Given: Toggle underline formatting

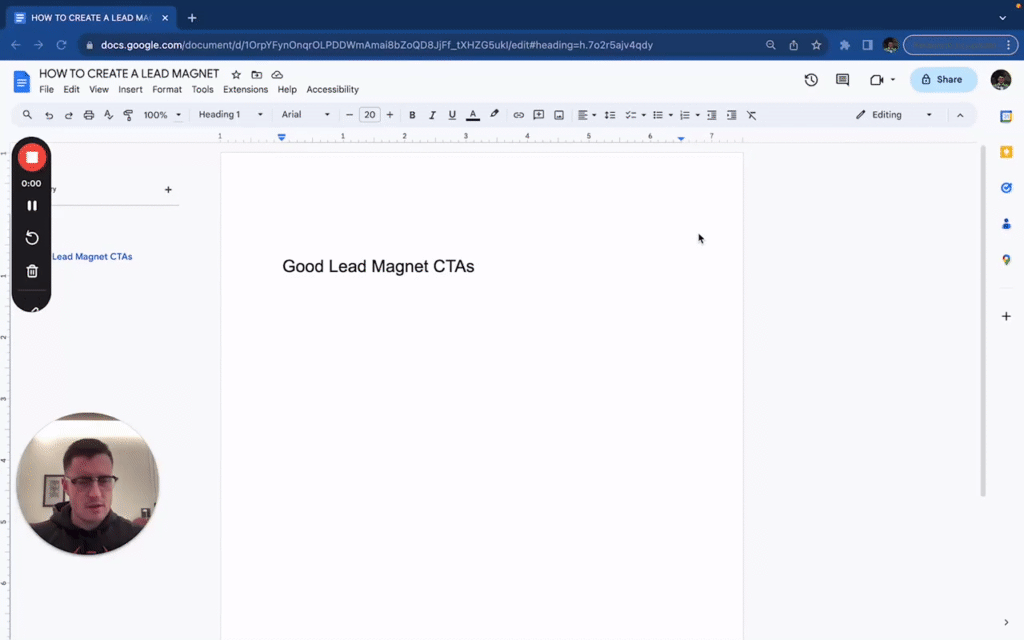Looking at the screenshot, I should pyautogui.click(x=452, y=114).
